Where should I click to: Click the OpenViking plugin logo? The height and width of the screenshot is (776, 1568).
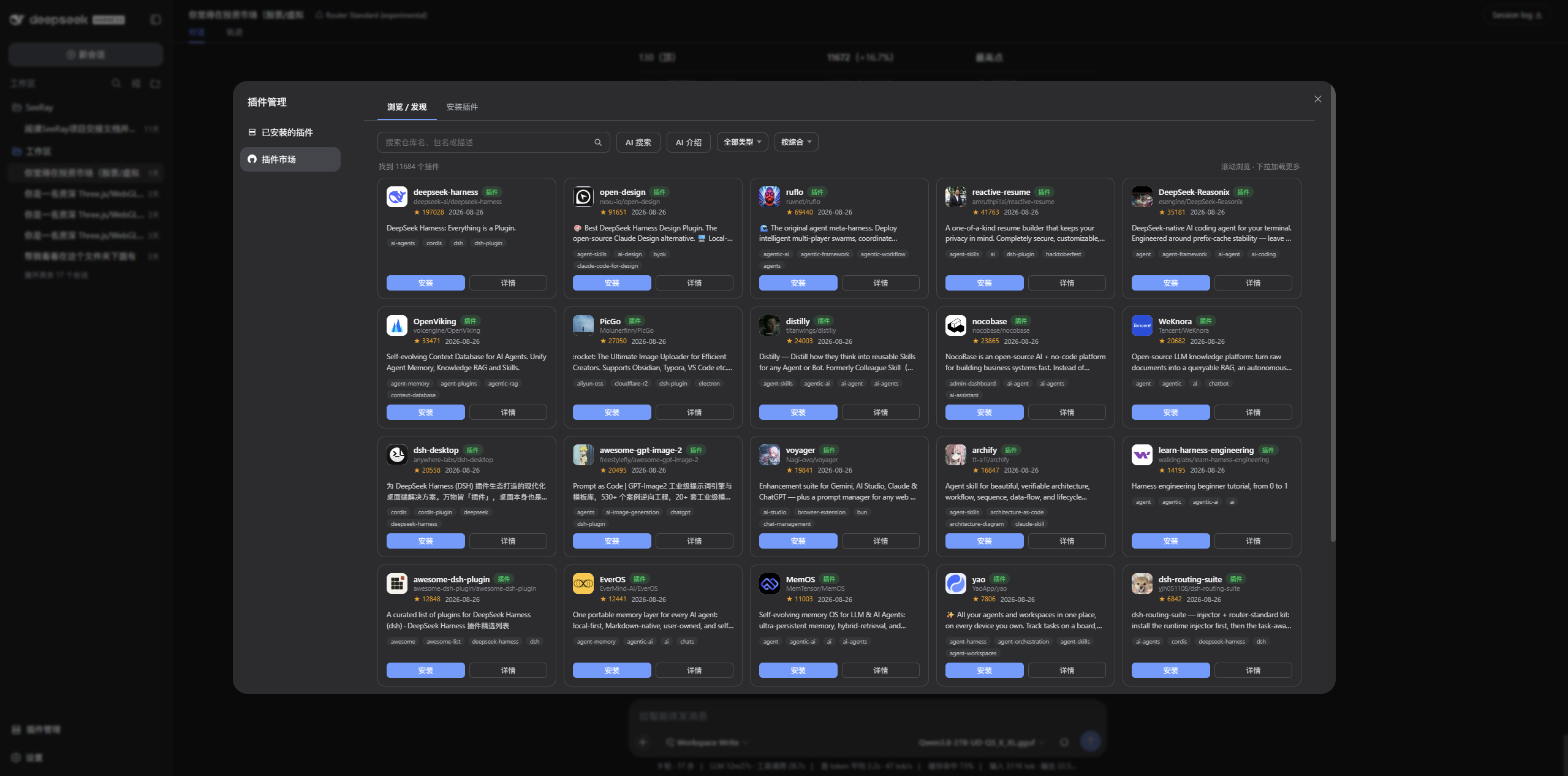(397, 325)
